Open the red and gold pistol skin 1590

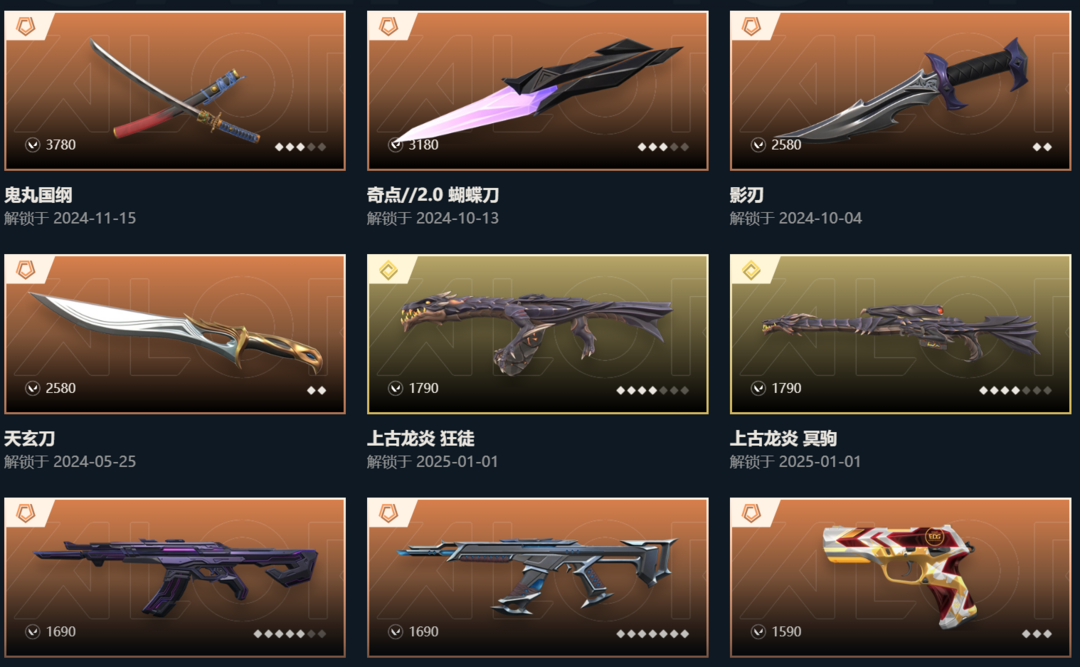click(900, 577)
